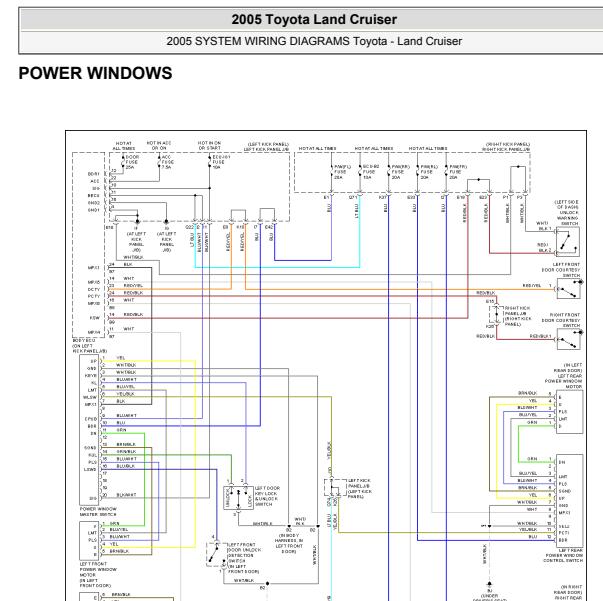Click the 'RIGHT FRONT DOOR COURTESY SWITCH' label
The height and width of the screenshot is (601, 603).
coord(561,320)
